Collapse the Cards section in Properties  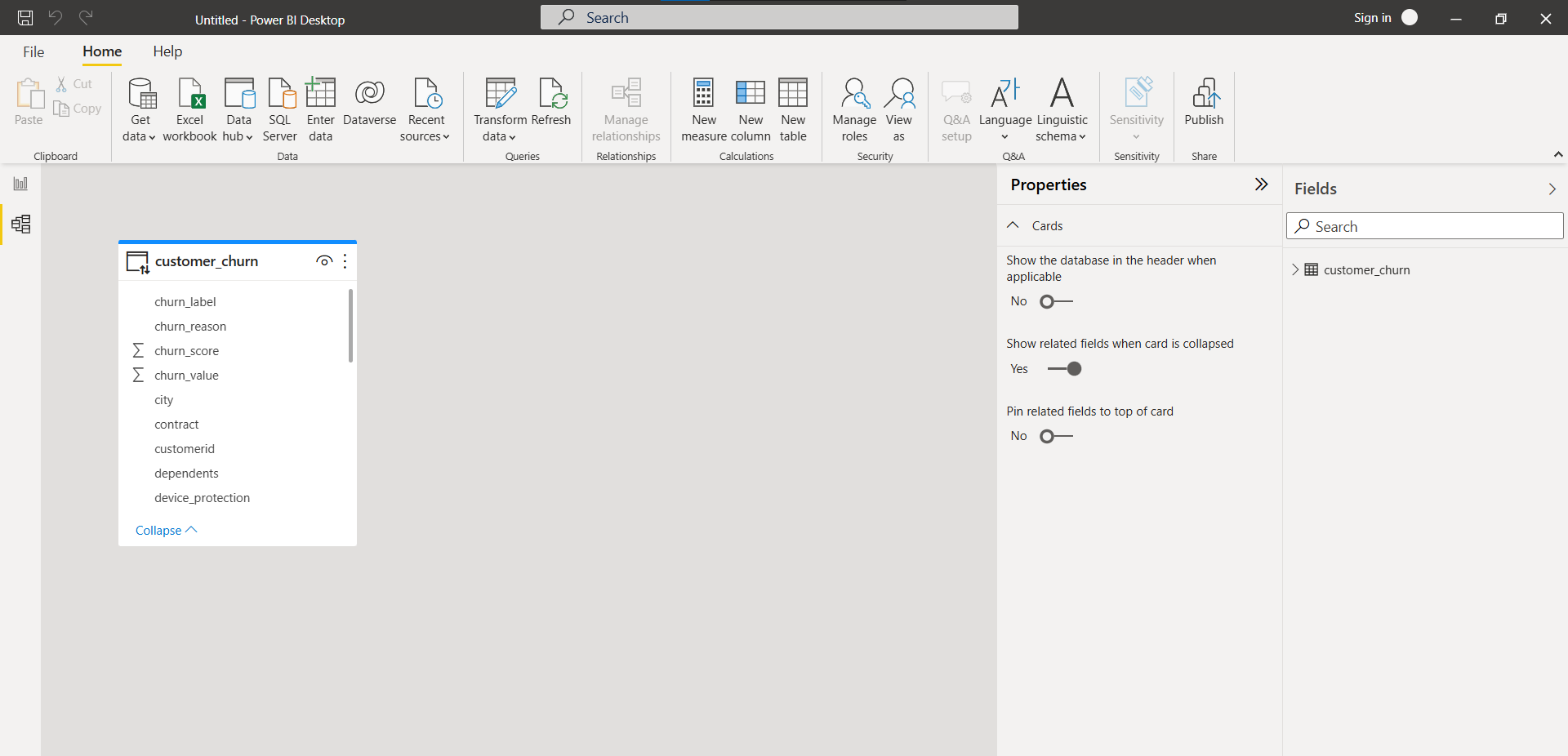coord(1013,225)
